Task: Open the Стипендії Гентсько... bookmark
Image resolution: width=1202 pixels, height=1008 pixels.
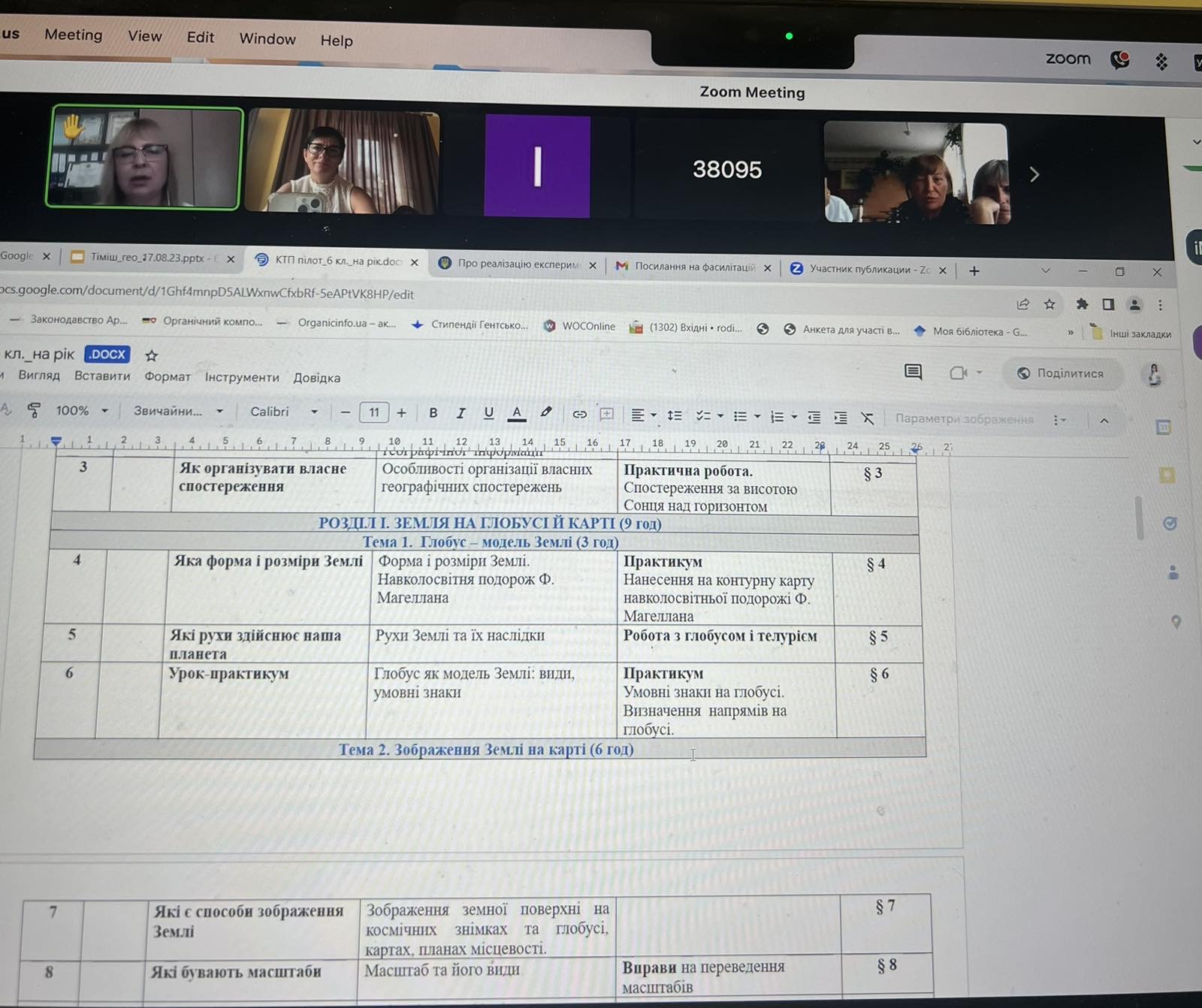Action: [x=470, y=324]
